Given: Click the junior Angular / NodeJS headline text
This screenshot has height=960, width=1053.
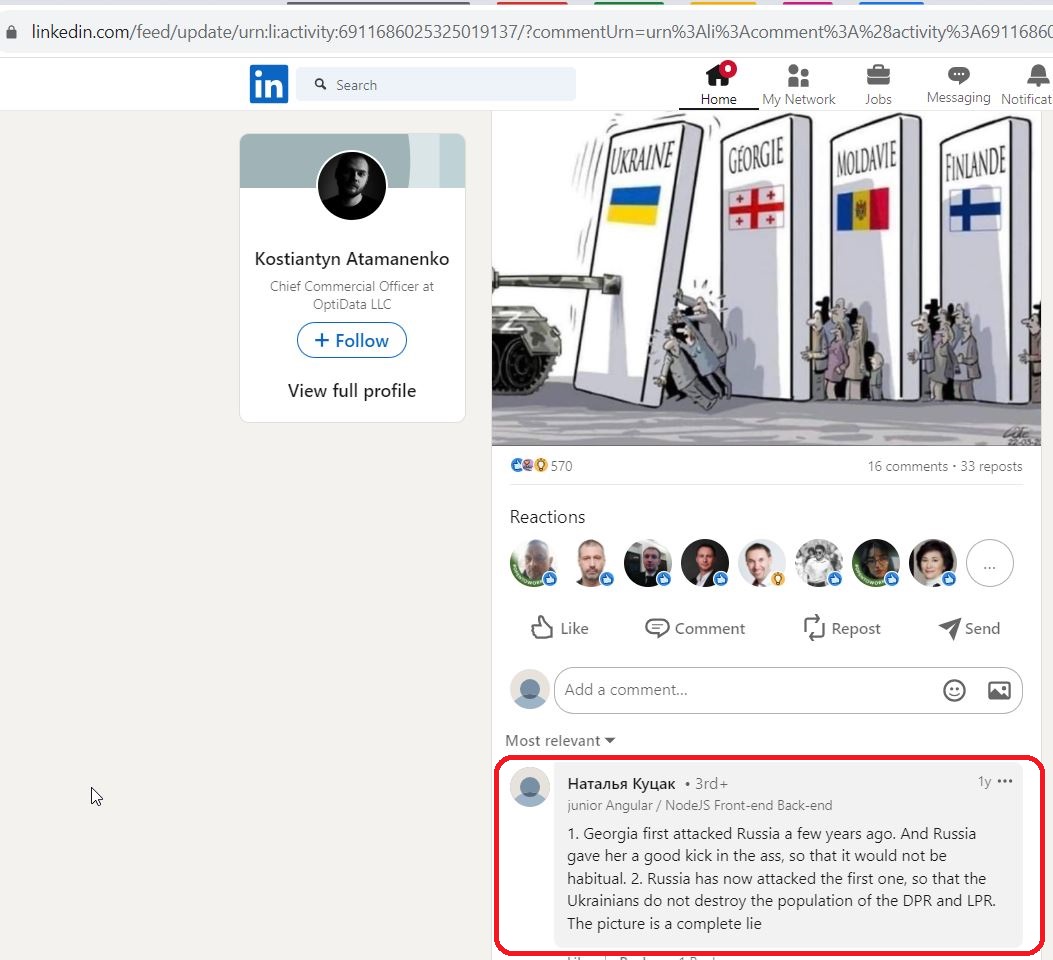Looking at the screenshot, I should [x=699, y=805].
